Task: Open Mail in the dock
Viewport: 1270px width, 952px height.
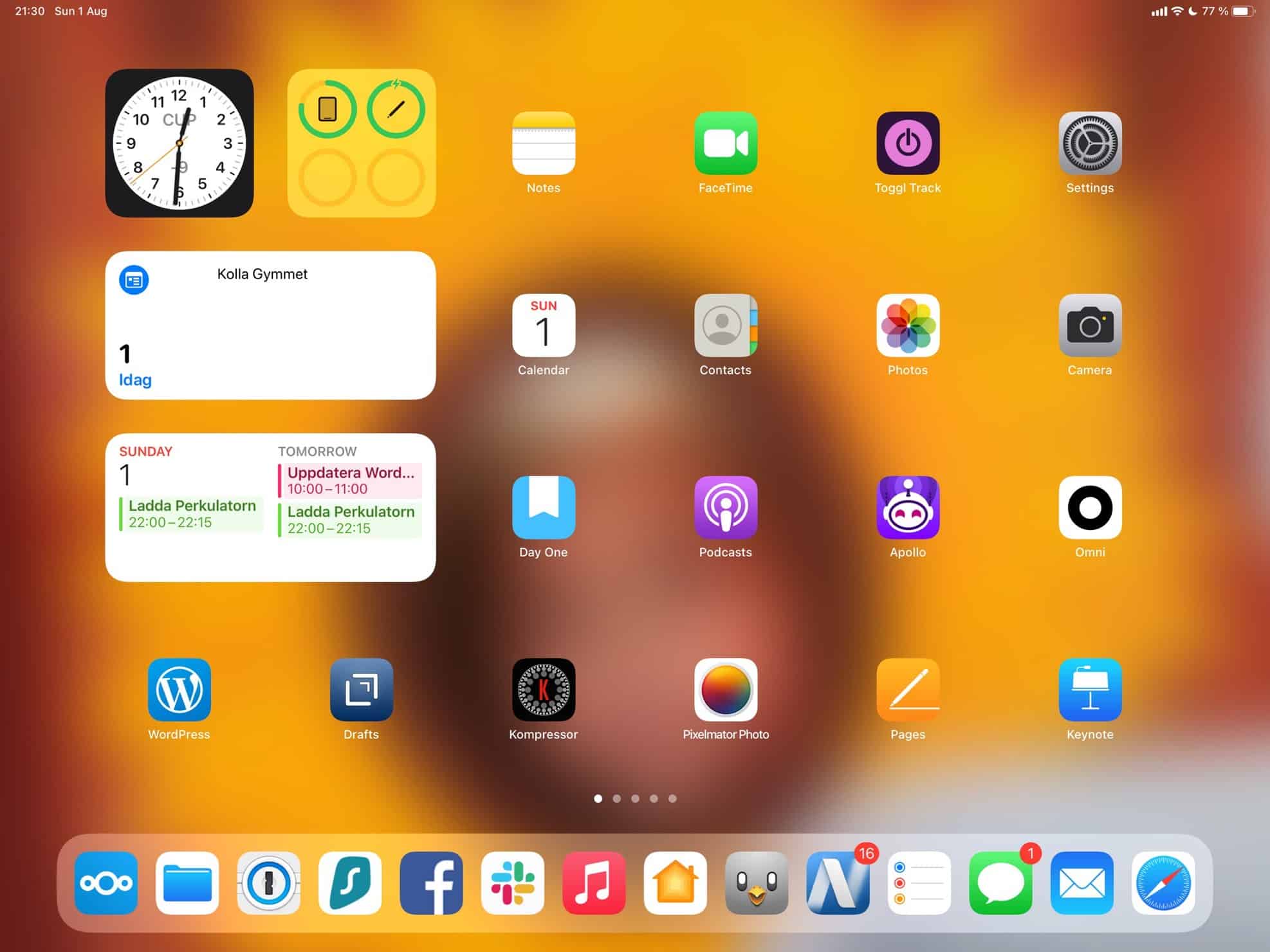Action: 1082,883
